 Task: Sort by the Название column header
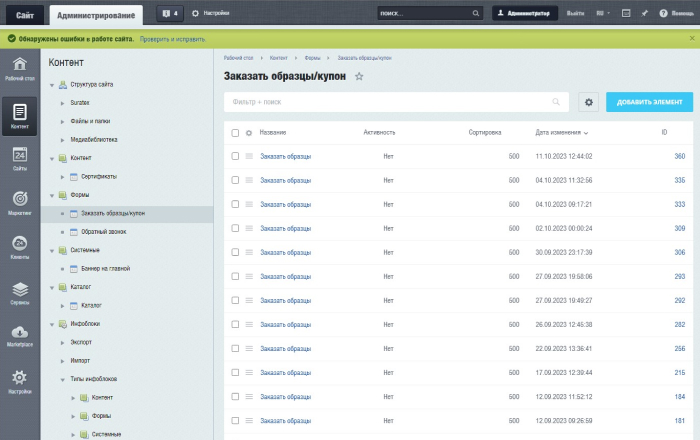click(x=273, y=133)
